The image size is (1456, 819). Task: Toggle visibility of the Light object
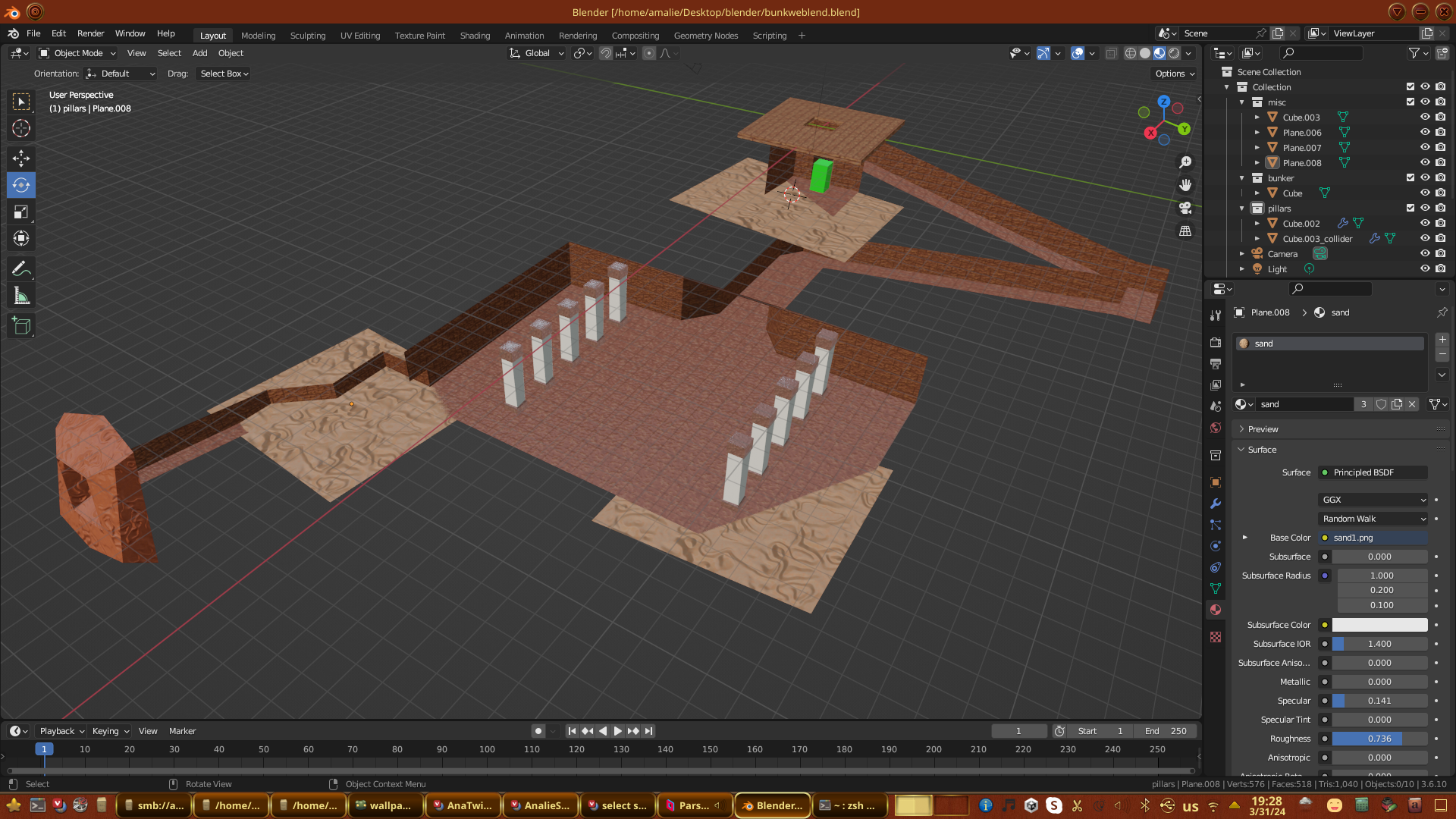(1425, 269)
